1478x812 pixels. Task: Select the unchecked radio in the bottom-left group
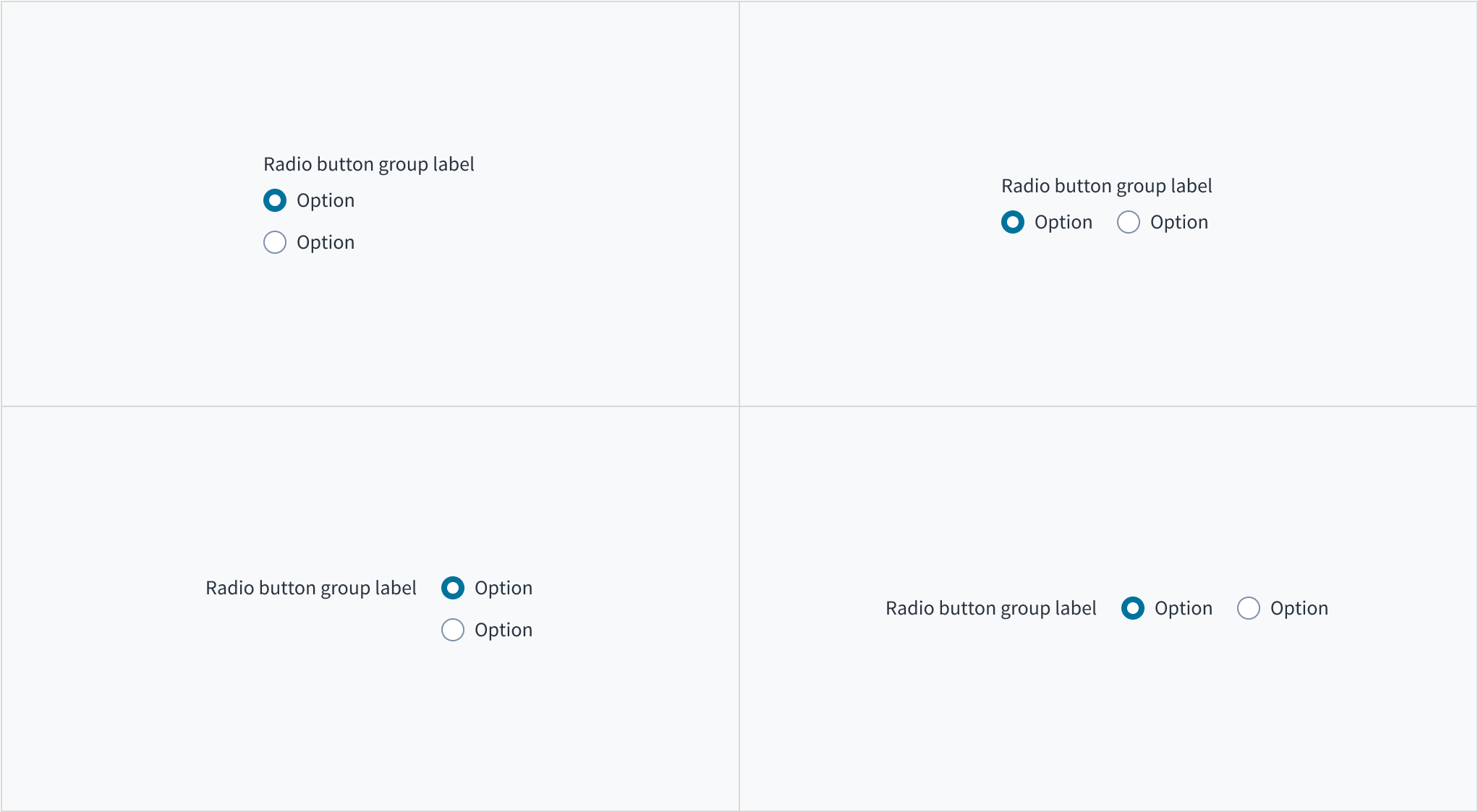[x=453, y=630]
